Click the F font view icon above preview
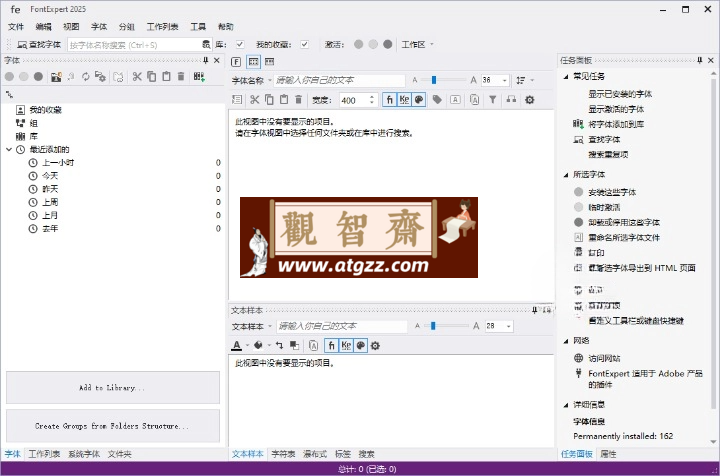 [x=236, y=62]
